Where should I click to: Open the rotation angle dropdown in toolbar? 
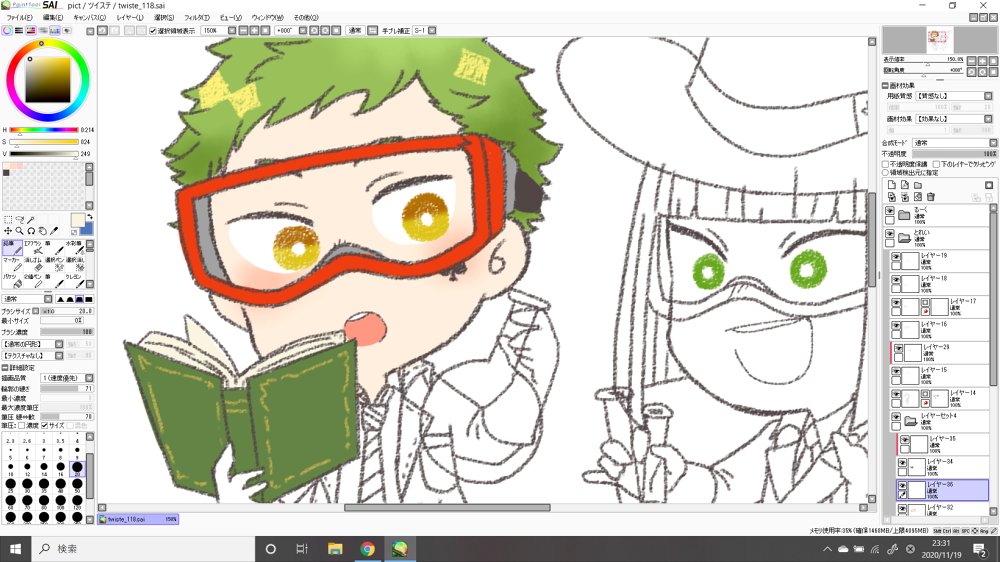point(303,30)
